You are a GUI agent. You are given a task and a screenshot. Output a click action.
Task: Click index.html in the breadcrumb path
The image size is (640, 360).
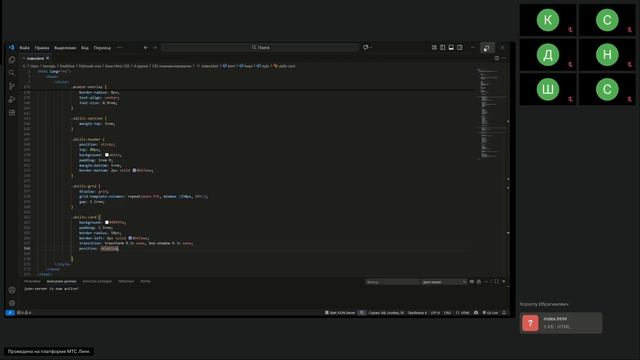(208, 66)
